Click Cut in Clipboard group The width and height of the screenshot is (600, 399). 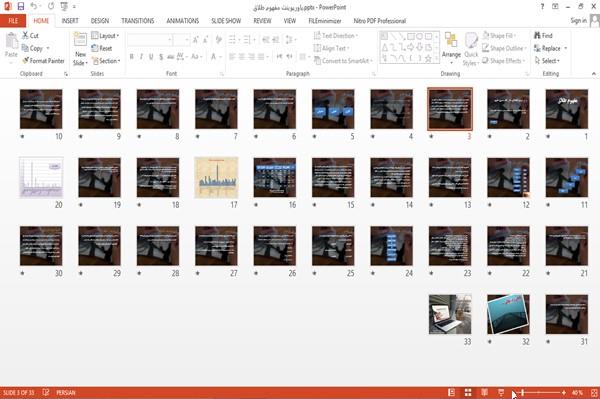pyautogui.click(x=31, y=36)
